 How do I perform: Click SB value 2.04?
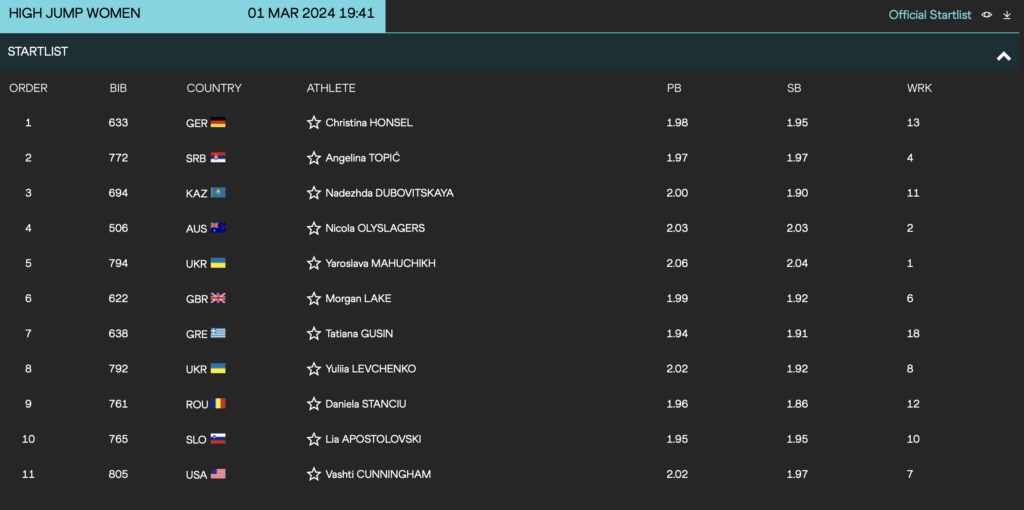[x=797, y=264]
